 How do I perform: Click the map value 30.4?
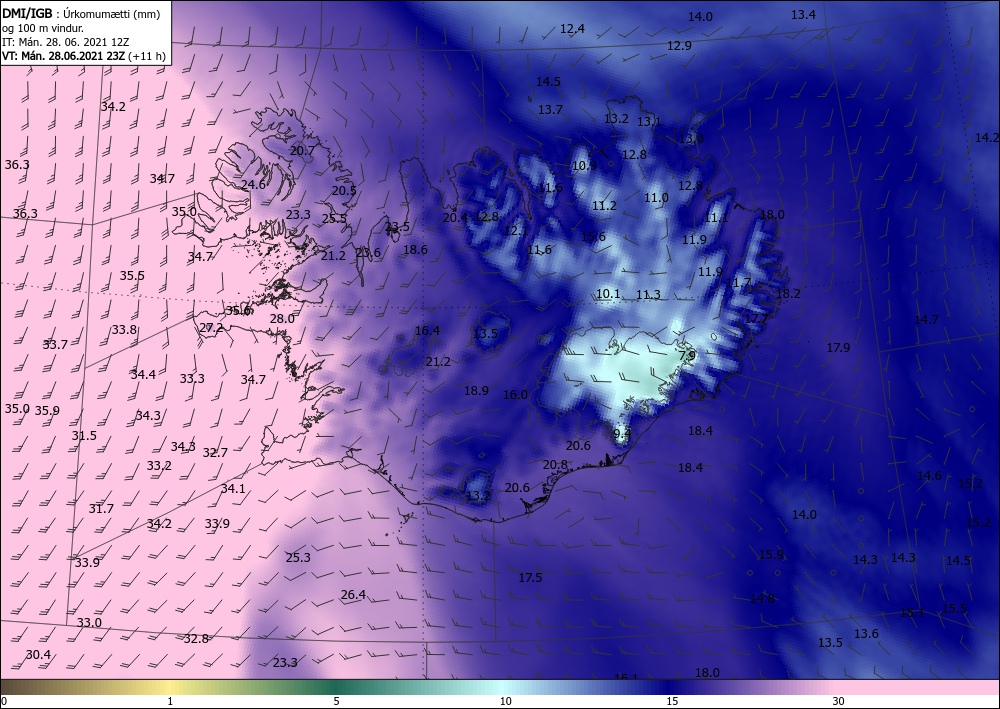pyautogui.click(x=38, y=655)
